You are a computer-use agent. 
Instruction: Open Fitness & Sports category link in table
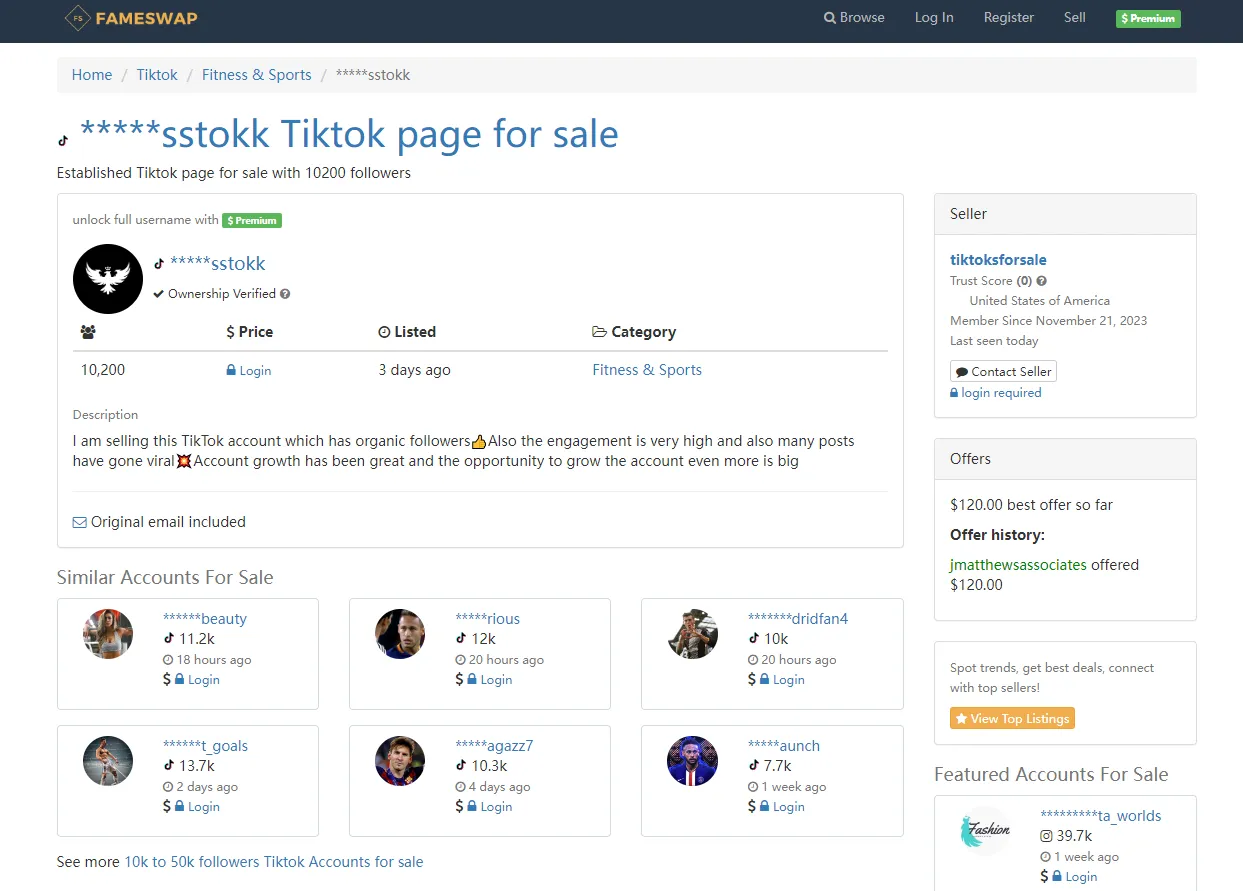647,370
